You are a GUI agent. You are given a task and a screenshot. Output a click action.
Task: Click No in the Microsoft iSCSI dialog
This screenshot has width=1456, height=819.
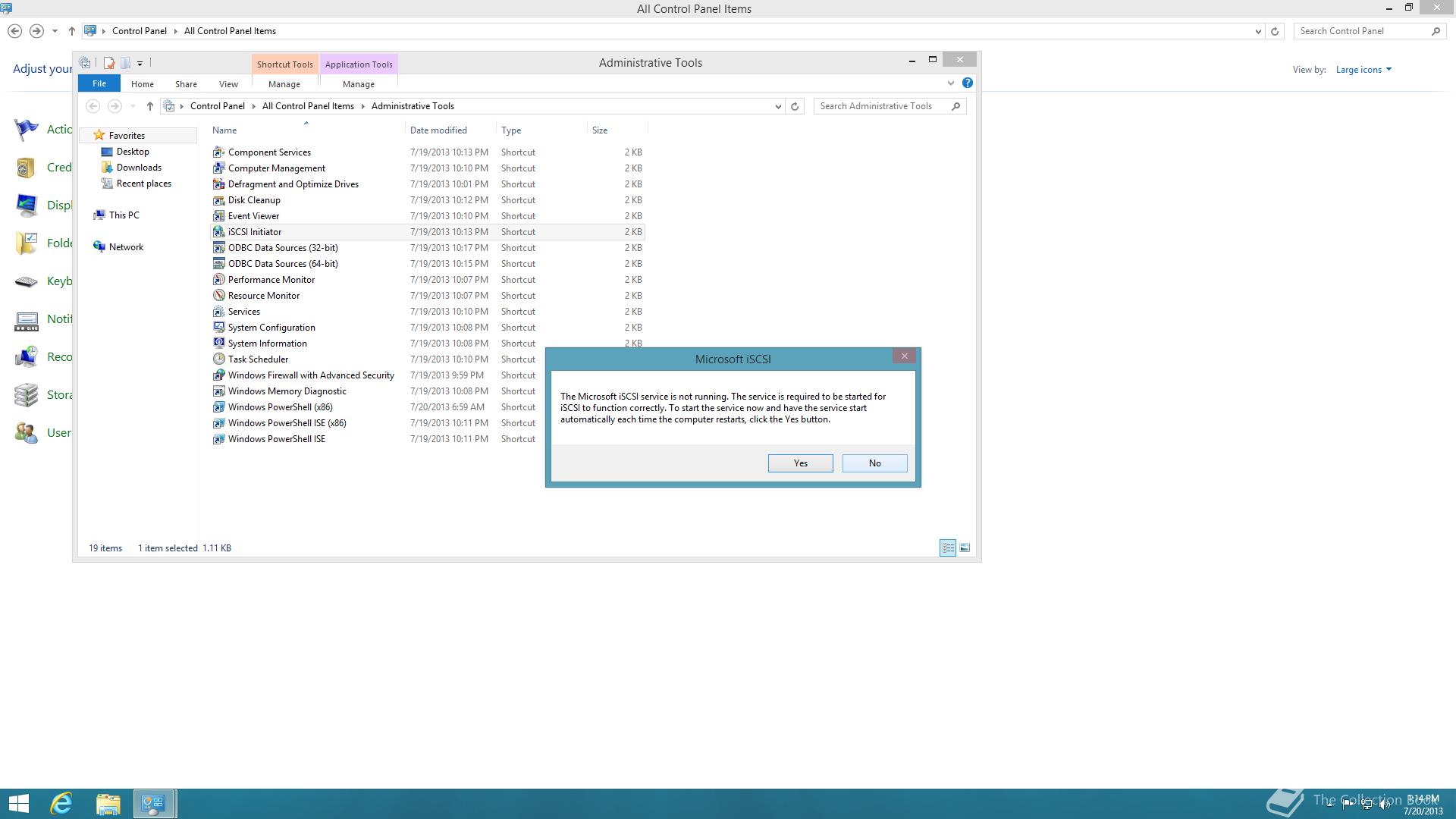tap(875, 463)
